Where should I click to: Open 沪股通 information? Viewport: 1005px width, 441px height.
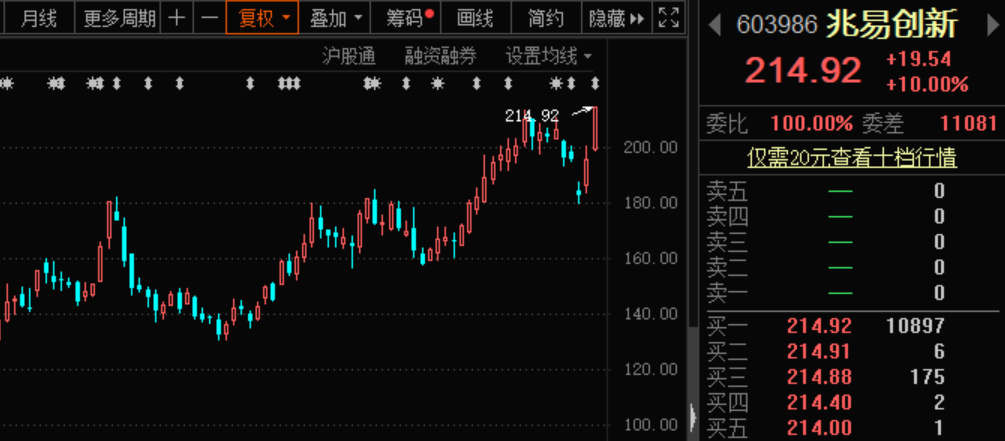(x=349, y=56)
